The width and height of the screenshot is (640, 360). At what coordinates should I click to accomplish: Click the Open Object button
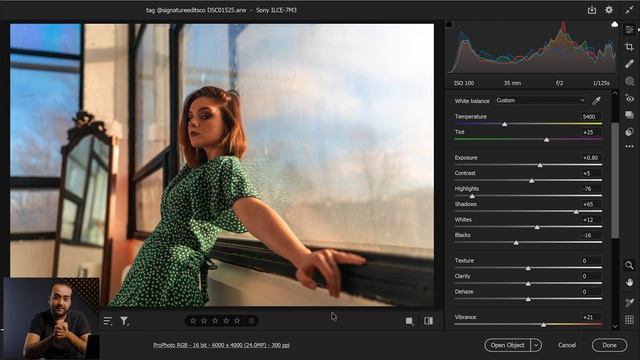(x=507, y=345)
